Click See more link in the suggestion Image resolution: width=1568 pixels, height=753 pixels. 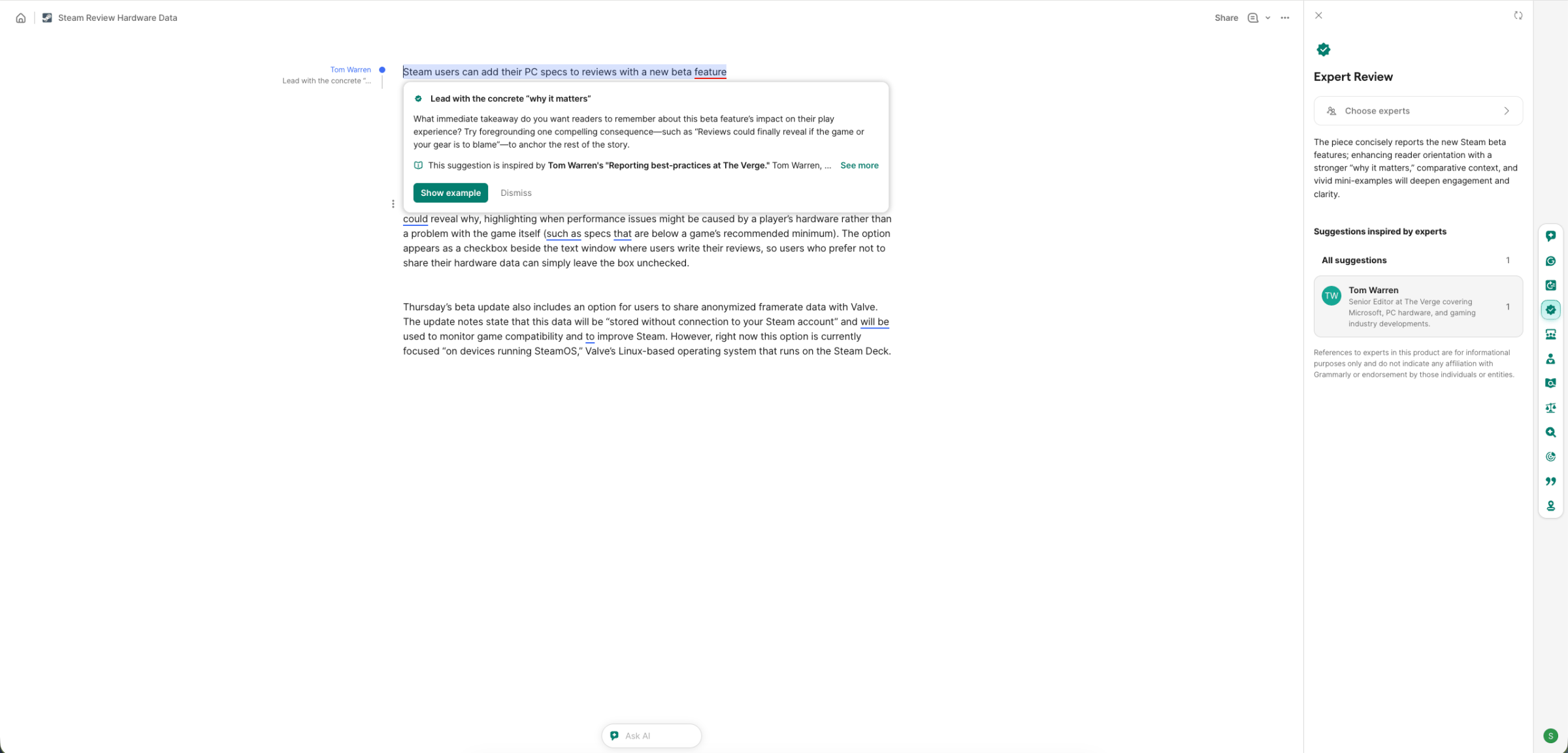coord(858,165)
